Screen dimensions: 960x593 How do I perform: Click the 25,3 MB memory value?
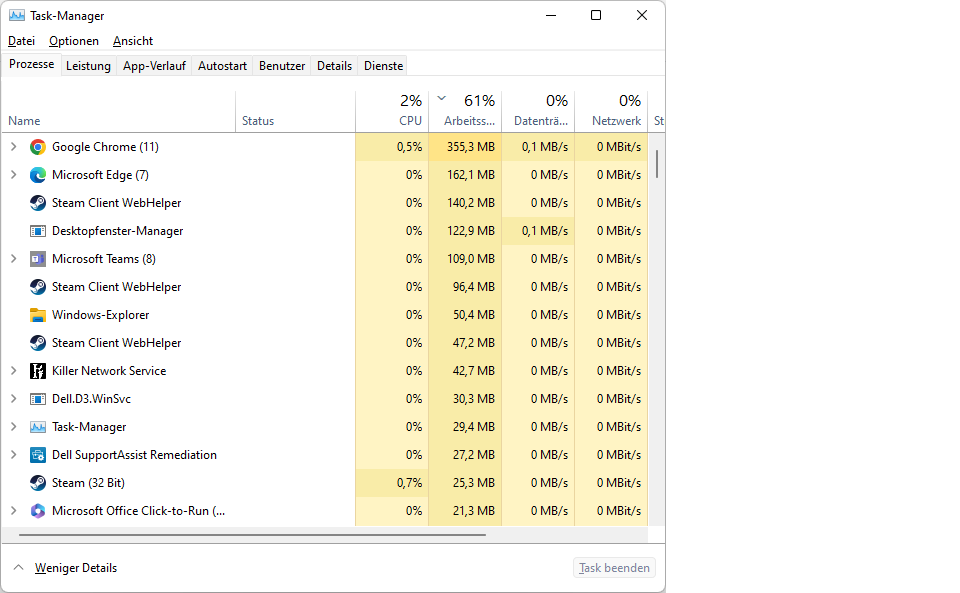click(474, 483)
